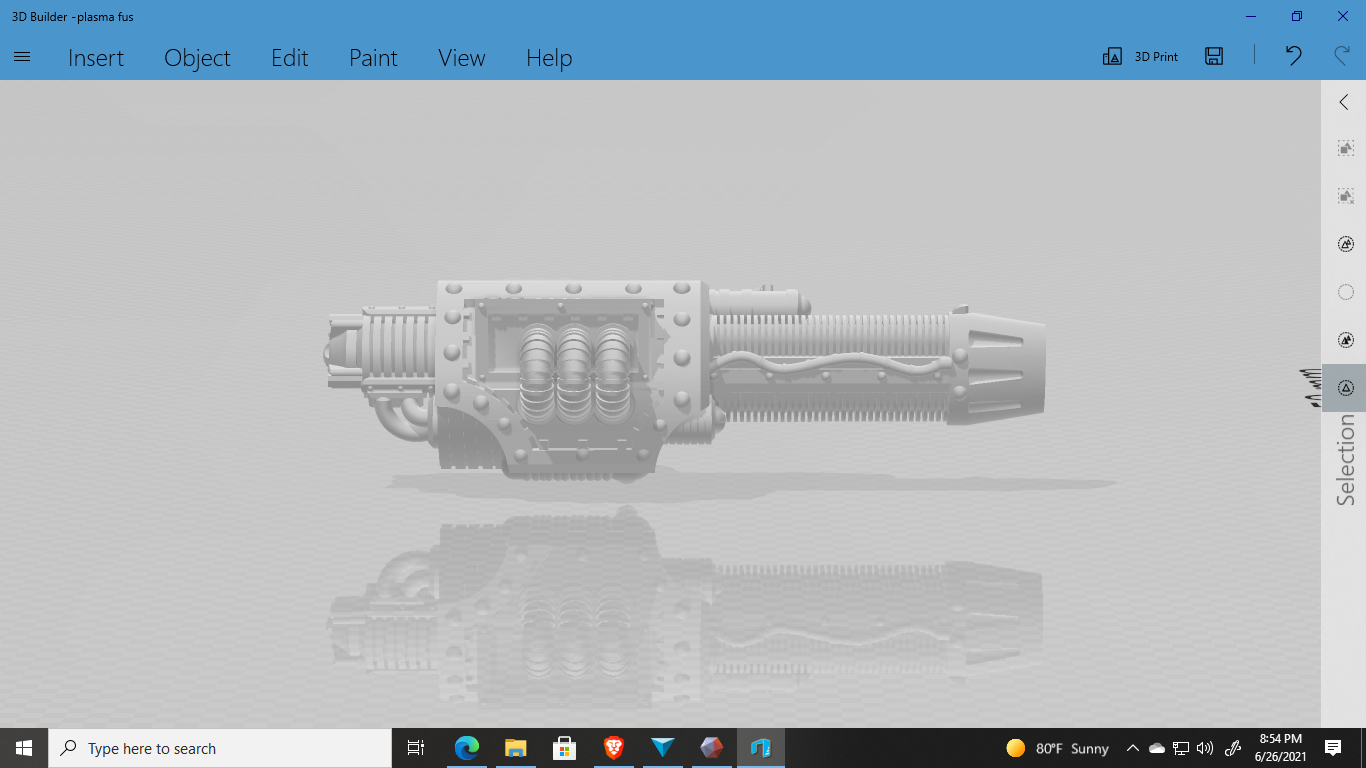Show hidden system tray icons

1133,748
